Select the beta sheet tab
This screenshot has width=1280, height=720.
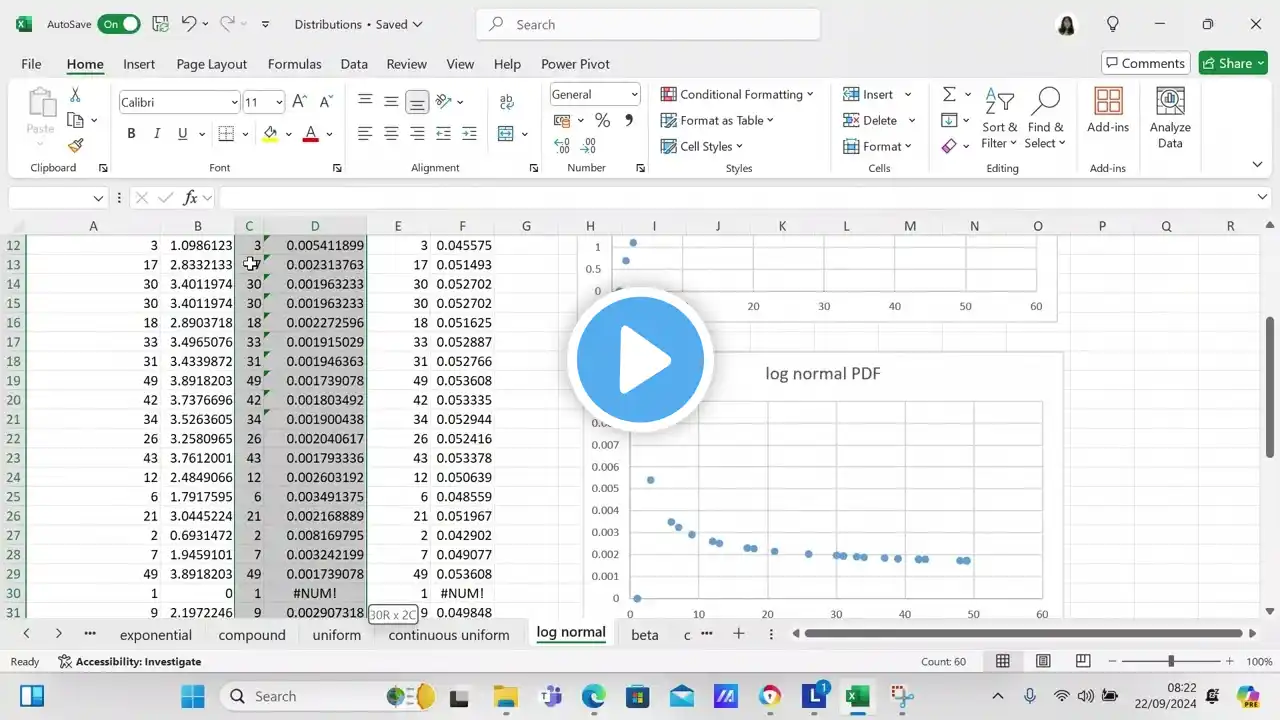click(645, 634)
